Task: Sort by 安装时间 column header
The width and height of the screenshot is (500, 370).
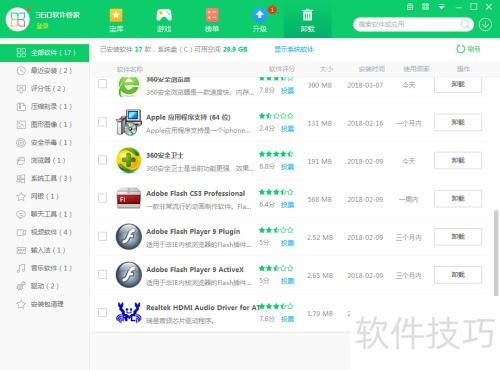Action: point(372,69)
